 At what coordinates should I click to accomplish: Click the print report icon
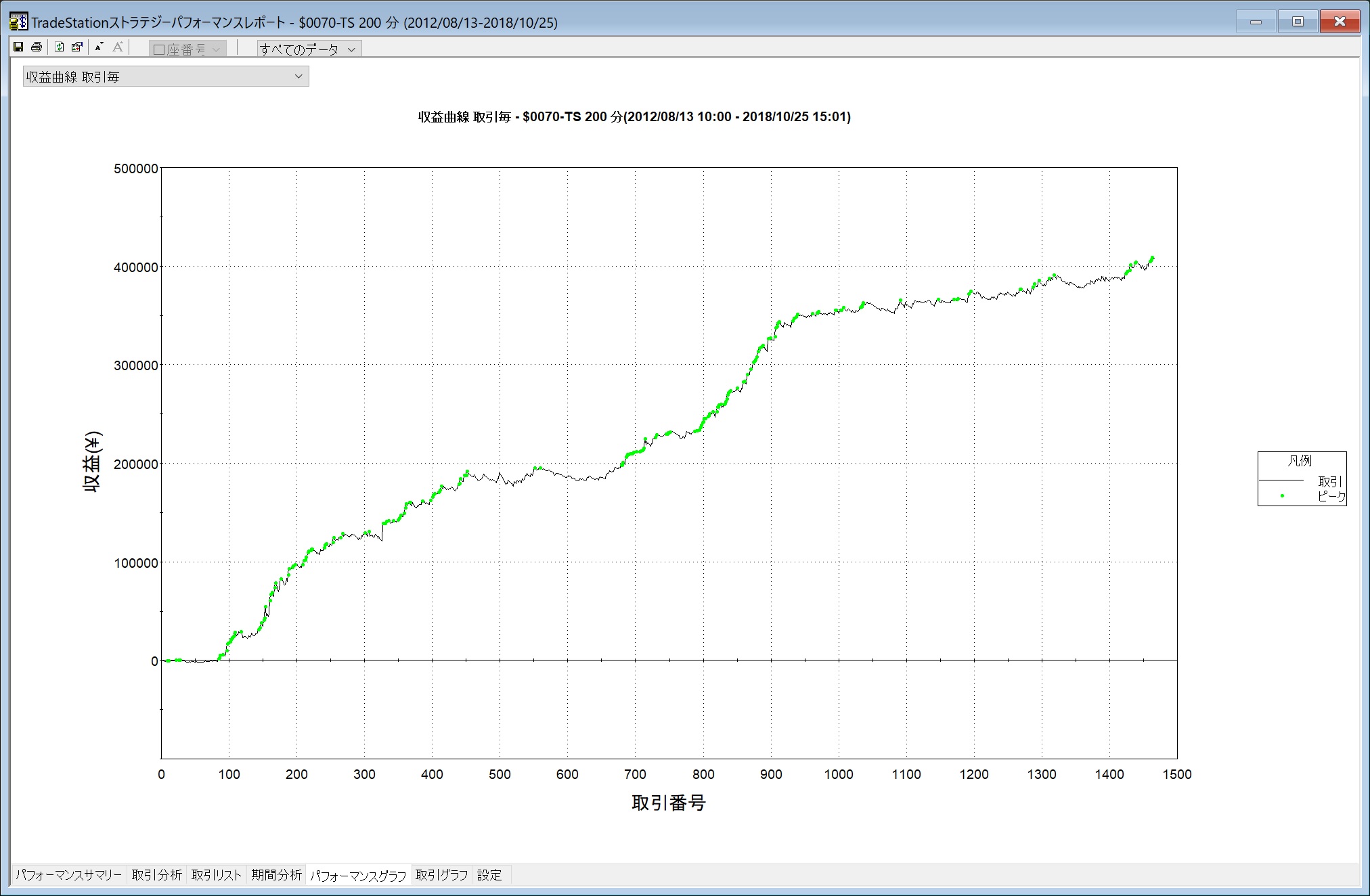pyautogui.click(x=37, y=47)
